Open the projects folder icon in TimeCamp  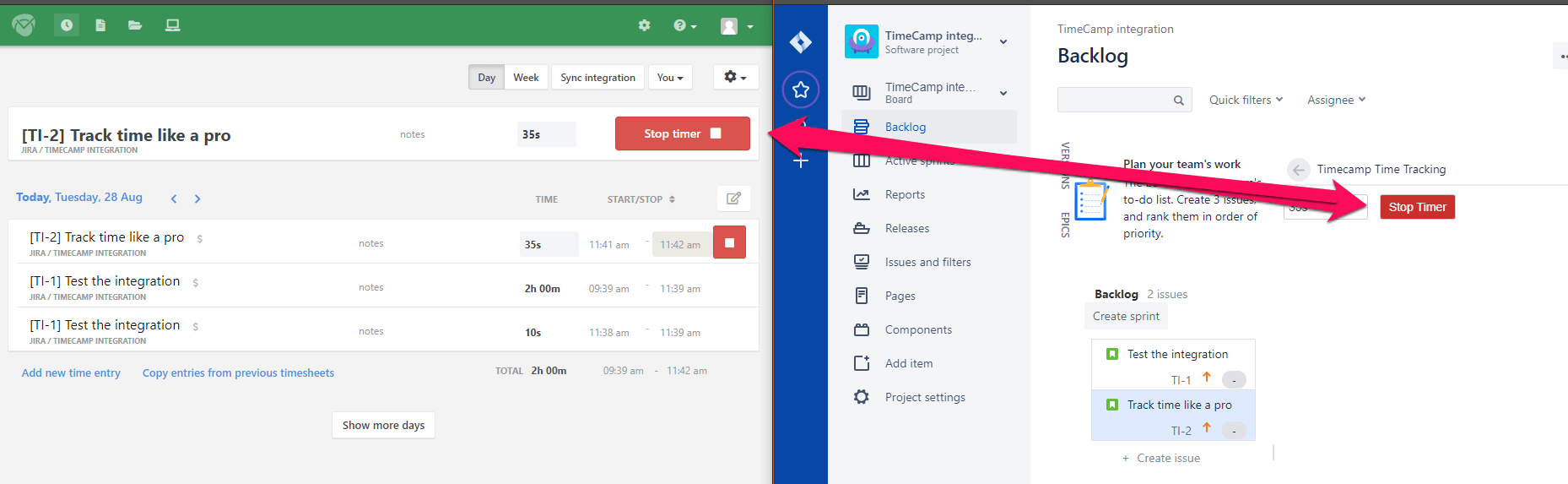[135, 25]
